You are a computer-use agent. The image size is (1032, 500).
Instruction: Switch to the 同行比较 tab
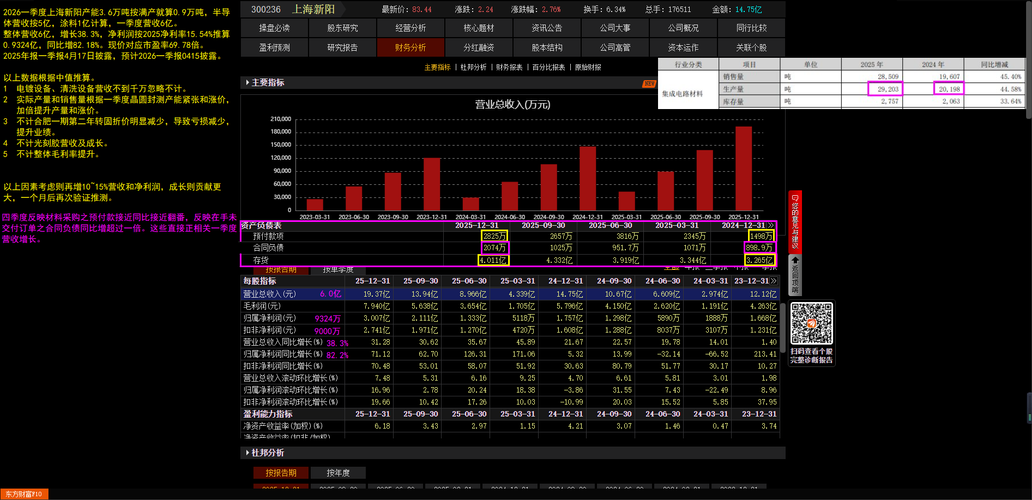(x=751, y=28)
